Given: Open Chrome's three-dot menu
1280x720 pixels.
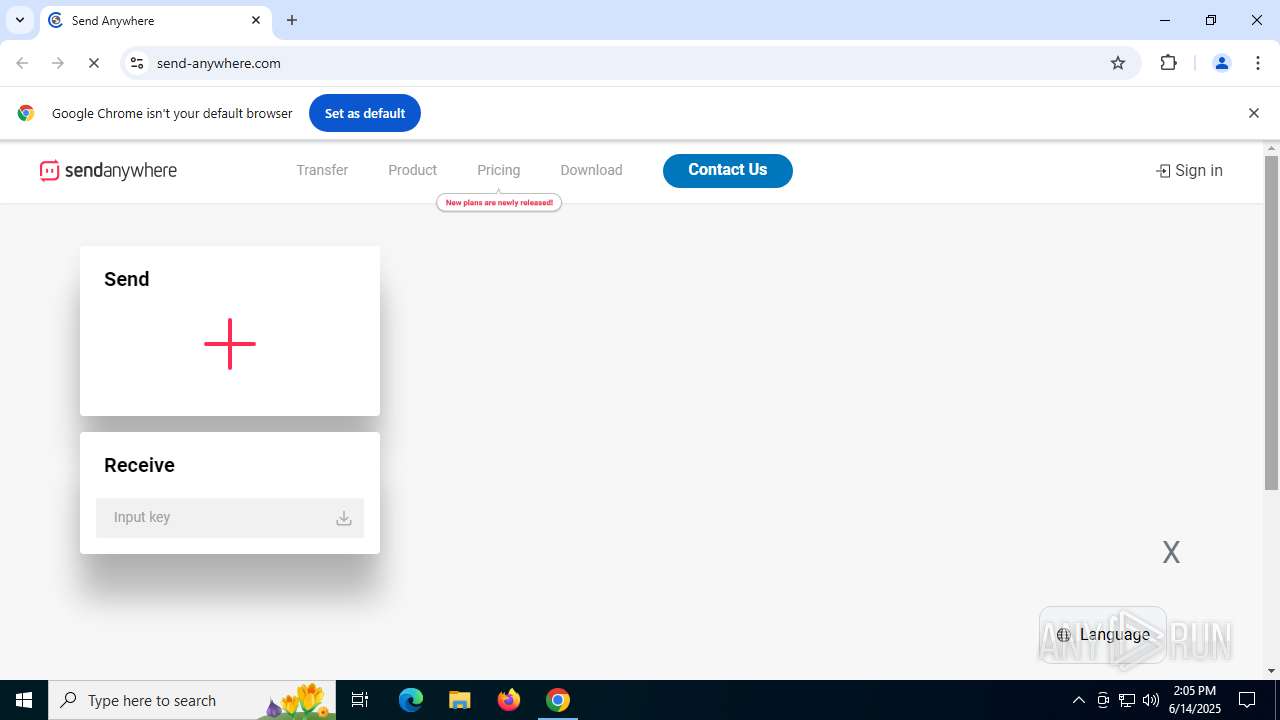Looking at the screenshot, I should tap(1258, 63).
